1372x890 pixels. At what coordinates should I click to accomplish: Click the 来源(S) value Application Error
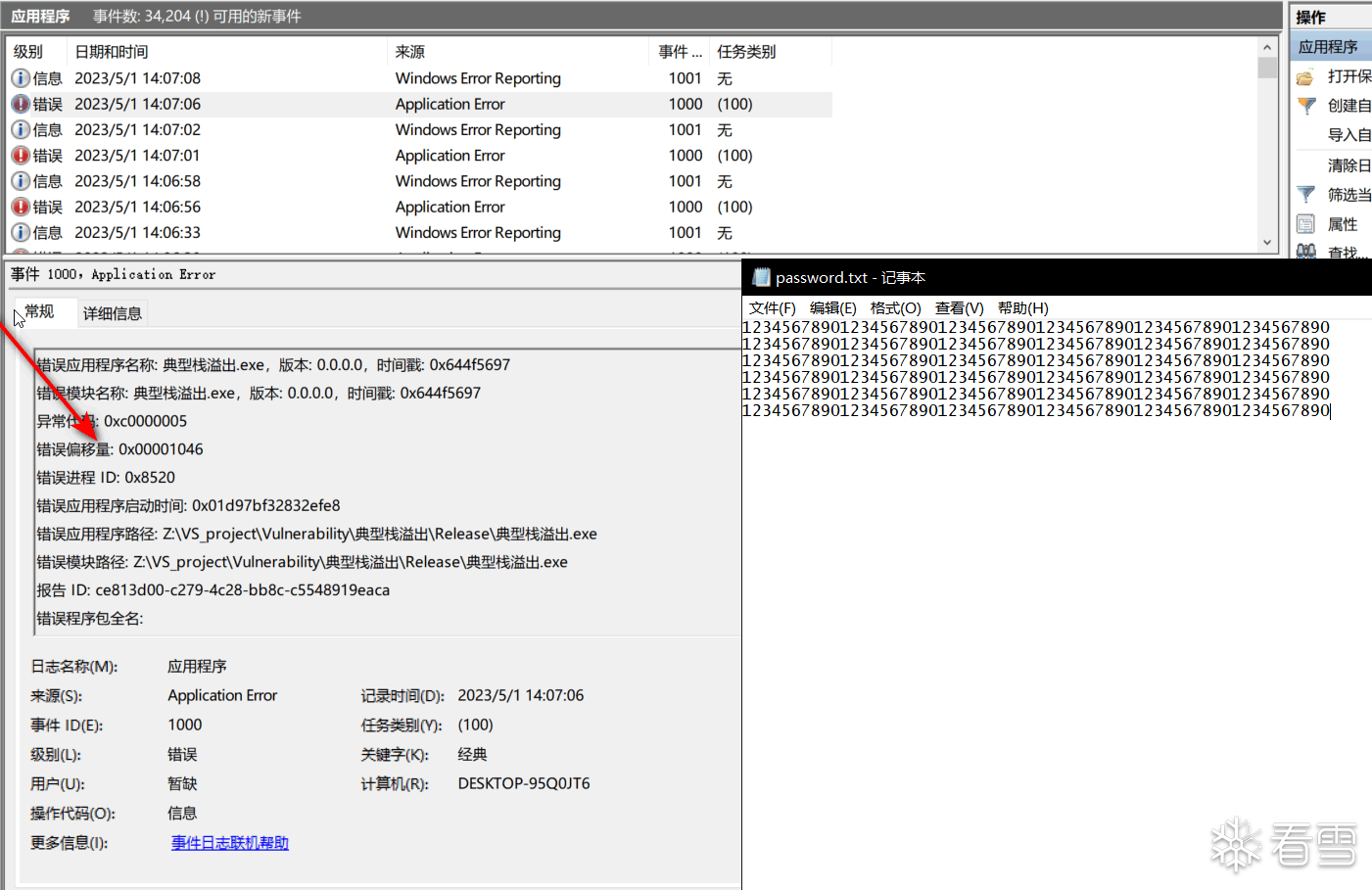point(222,696)
